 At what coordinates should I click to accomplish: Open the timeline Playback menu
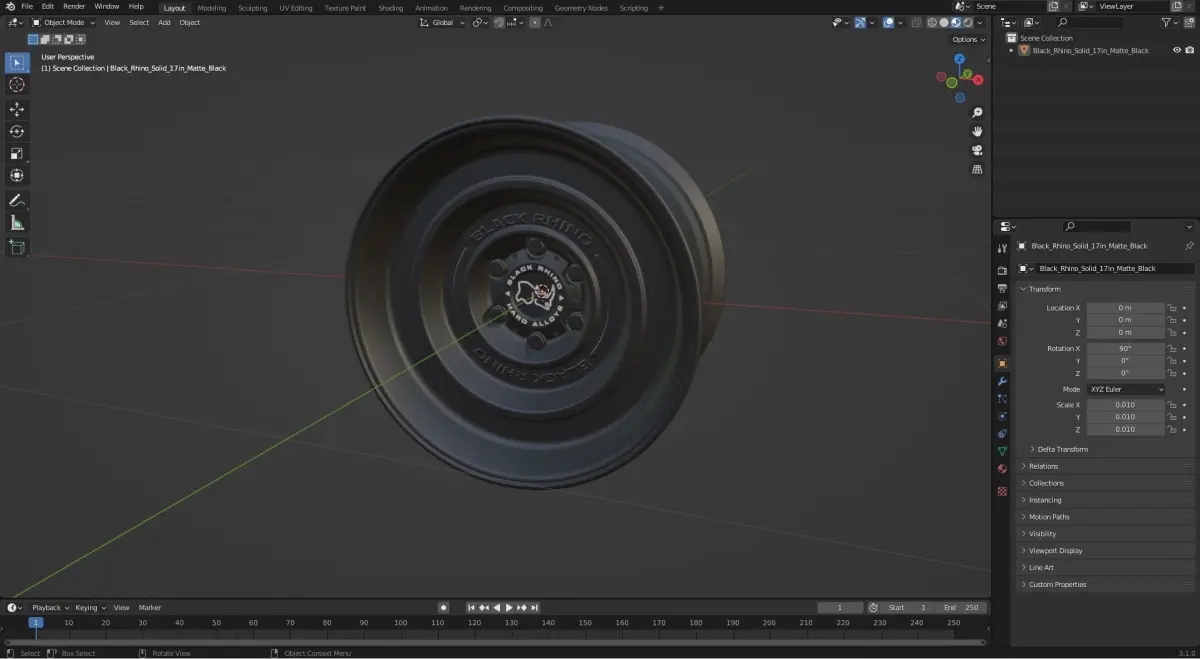50,607
